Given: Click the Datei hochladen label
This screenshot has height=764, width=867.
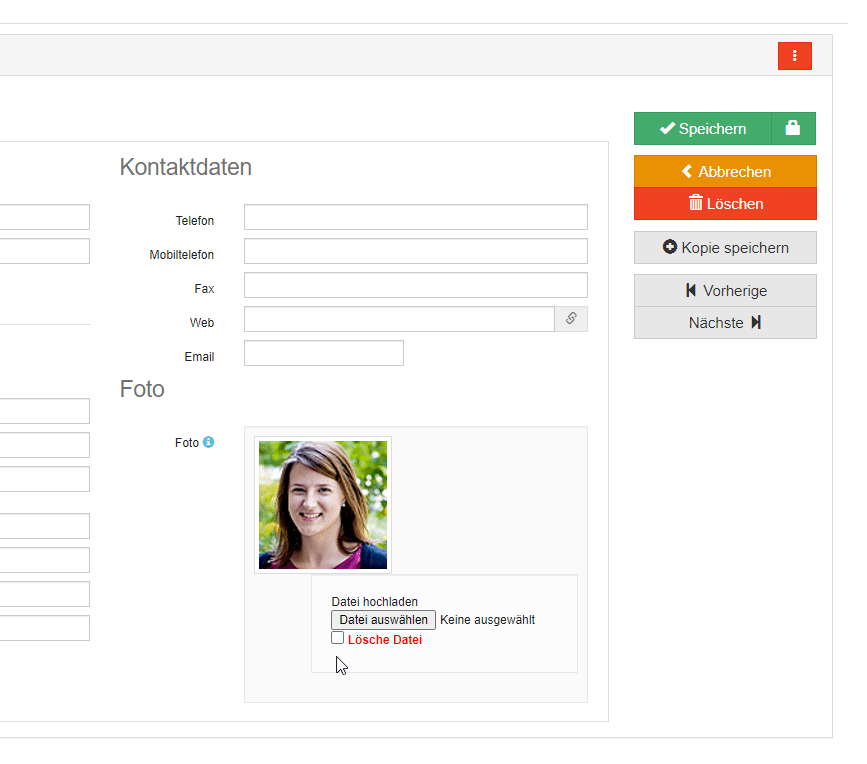Looking at the screenshot, I should coord(374,601).
